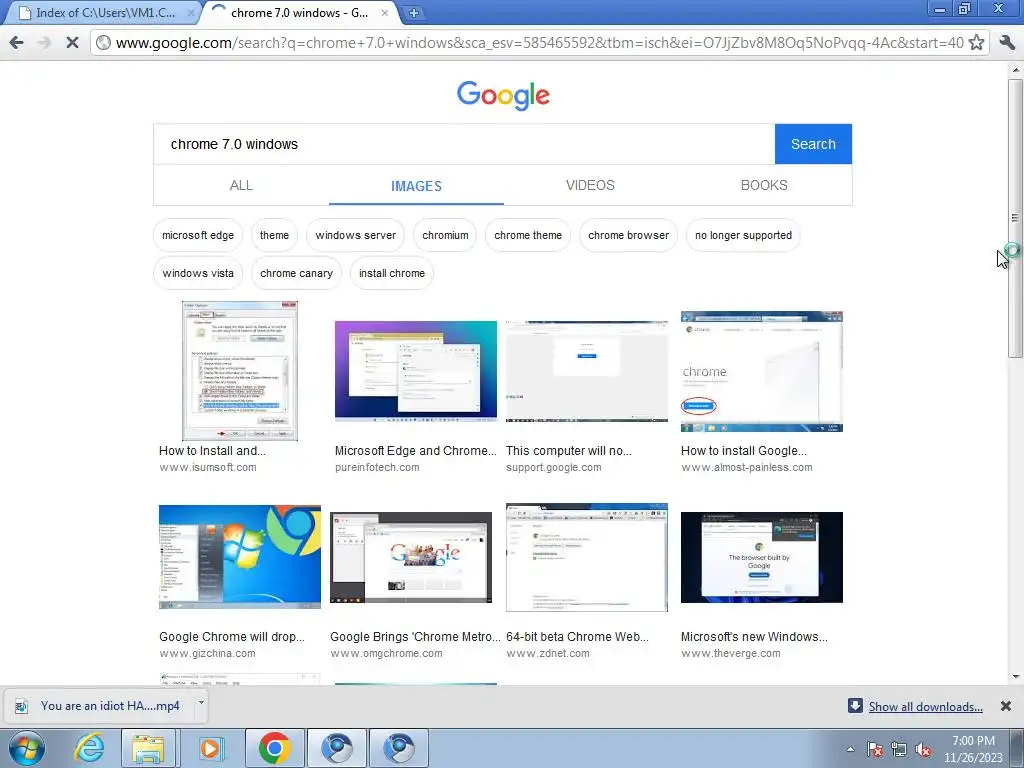Image resolution: width=1024 pixels, height=768 pixels.
Task: Close the chrome 7.0 windows tab
Action: 385,12
